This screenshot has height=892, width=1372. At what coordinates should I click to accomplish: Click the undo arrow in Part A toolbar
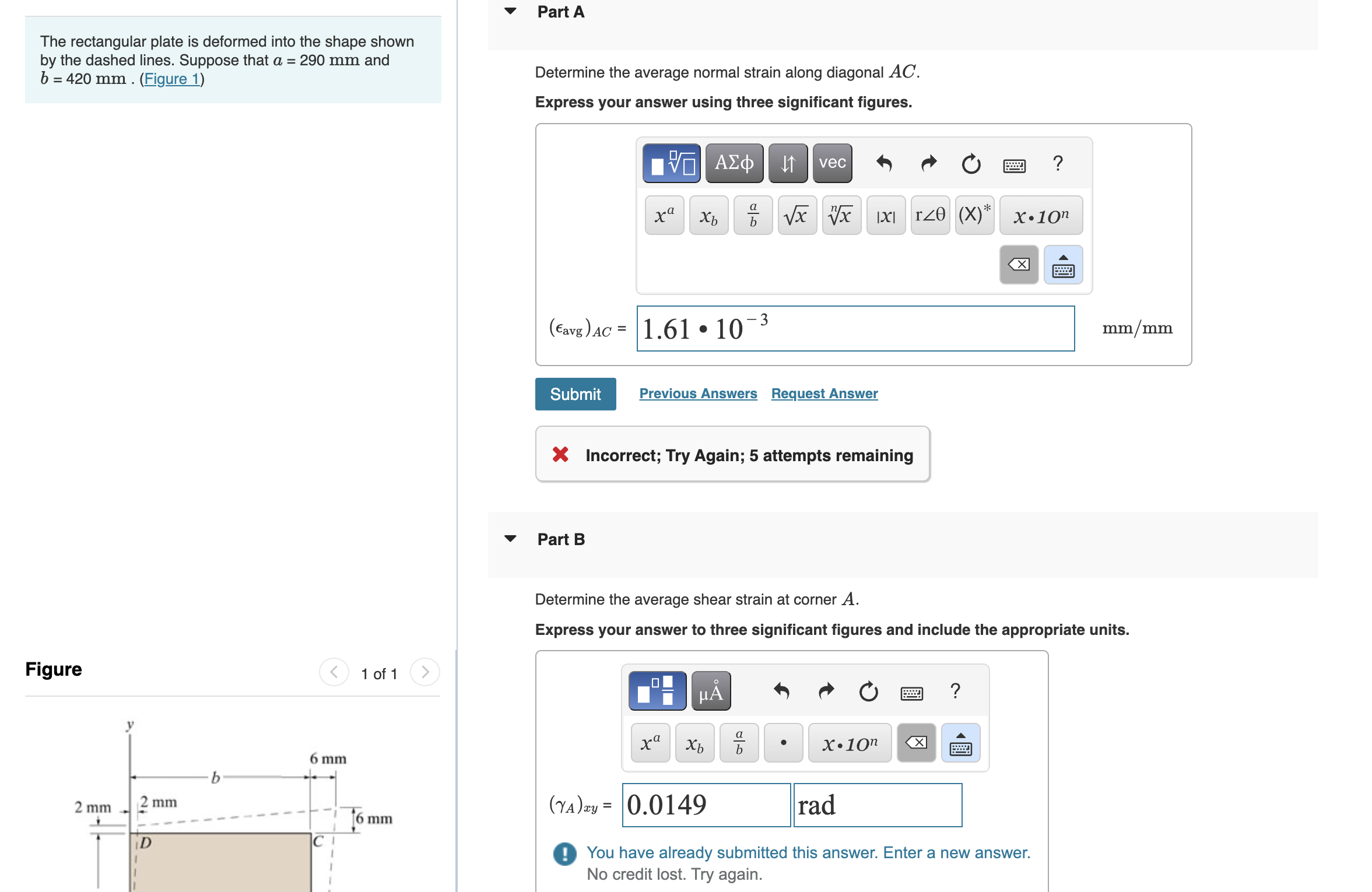click(x=884, y=163)
